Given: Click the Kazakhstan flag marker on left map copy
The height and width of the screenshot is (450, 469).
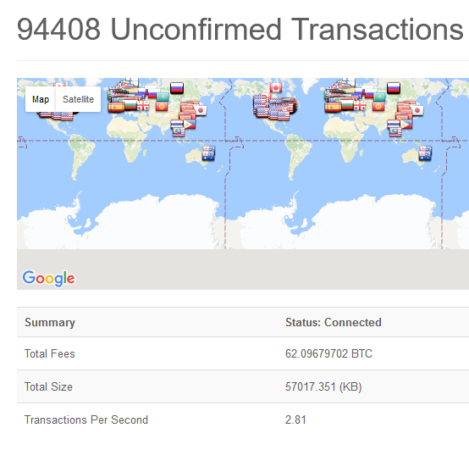Looking at the screenshot, I should (163, 97).
